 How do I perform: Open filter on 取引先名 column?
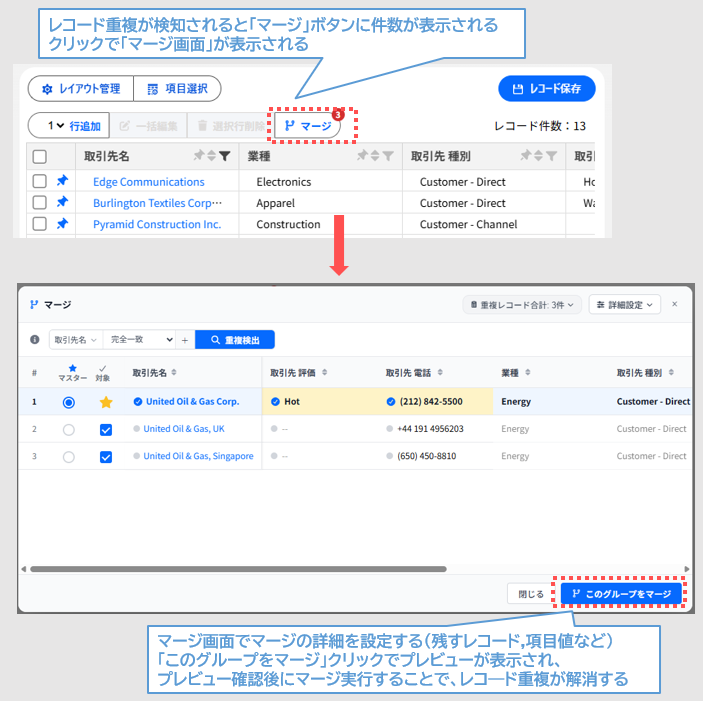coord(225,156)
